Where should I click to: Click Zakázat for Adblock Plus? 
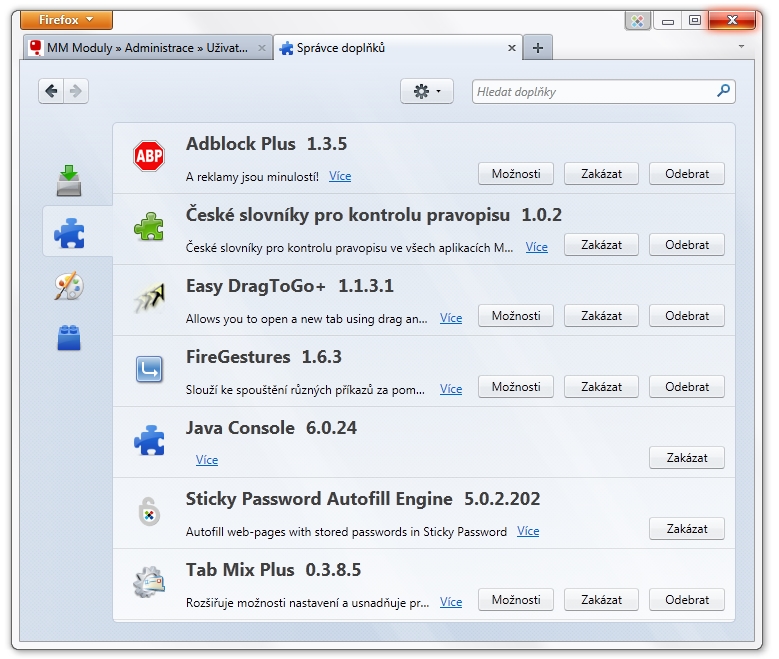tap(601, 174)
